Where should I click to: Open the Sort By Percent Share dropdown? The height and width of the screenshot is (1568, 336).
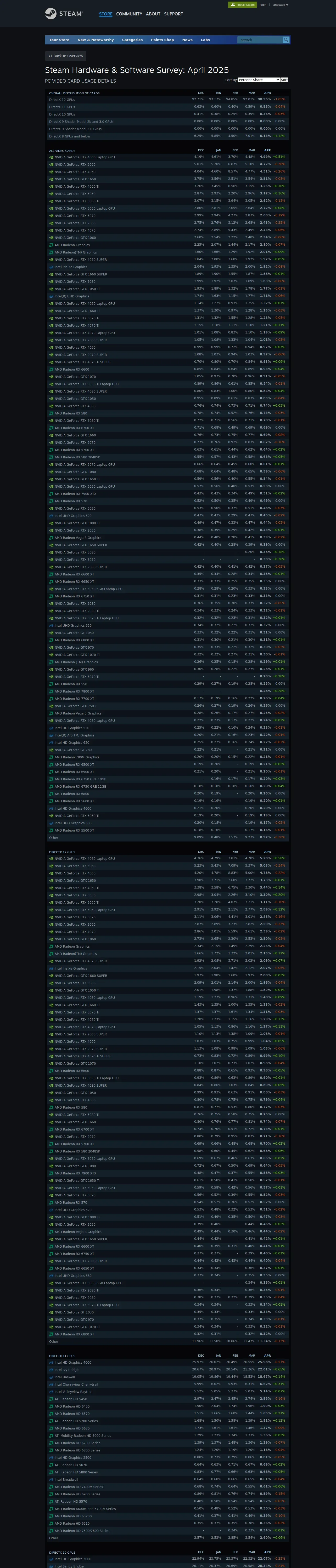click(x=259, y=80)
